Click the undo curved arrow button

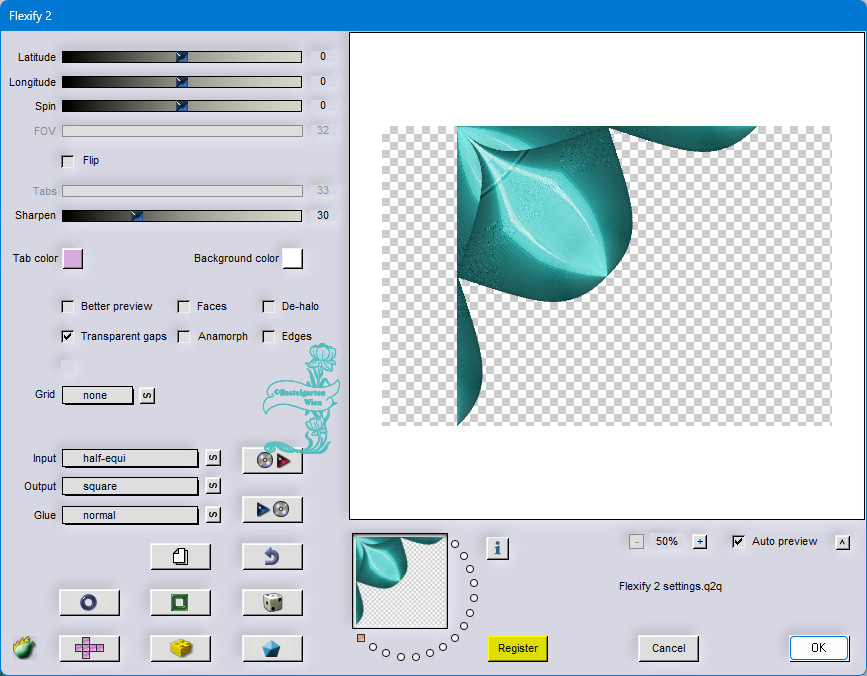[x=273, y=556]
